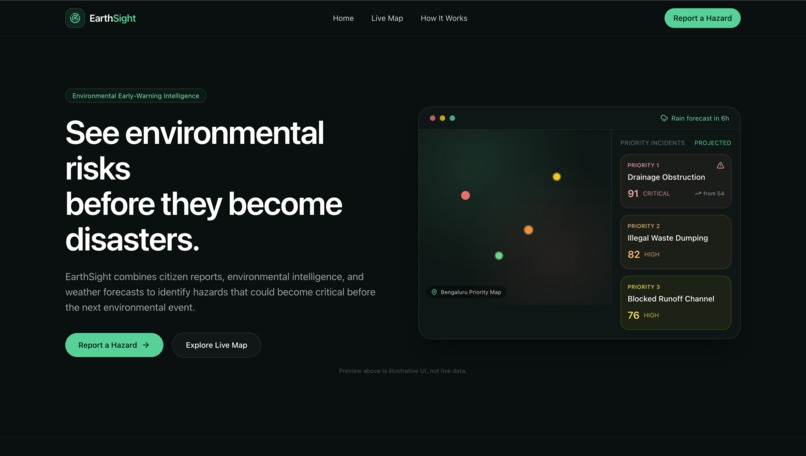Click the Rain forecast in 6h label
Viewport: 806px width, 456px height.
click(700, 118)
